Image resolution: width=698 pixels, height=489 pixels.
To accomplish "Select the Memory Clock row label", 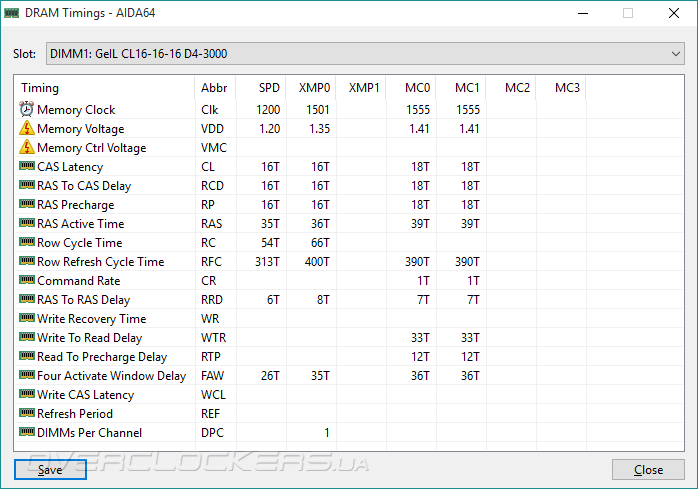I will (76, 110).
